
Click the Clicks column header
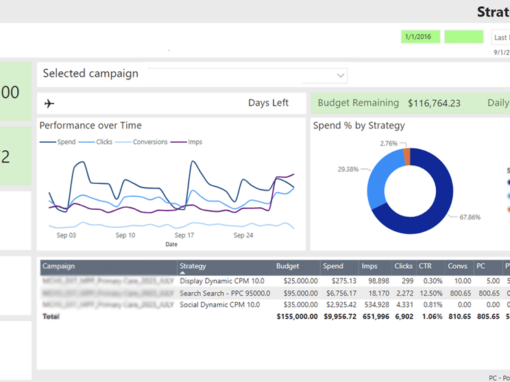[403, 266]
